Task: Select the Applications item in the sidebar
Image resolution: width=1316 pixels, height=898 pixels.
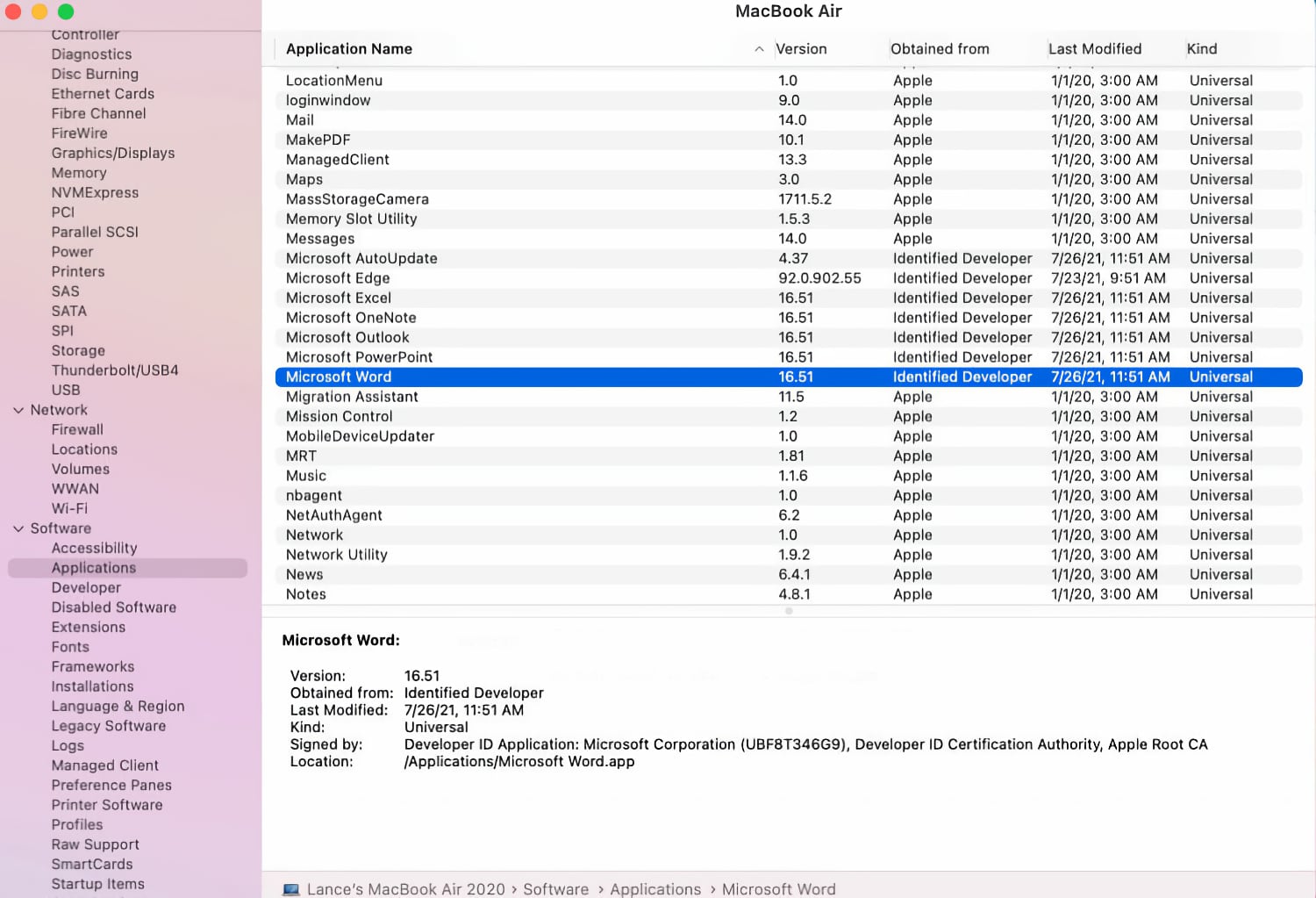Action: tap(93, 567)
